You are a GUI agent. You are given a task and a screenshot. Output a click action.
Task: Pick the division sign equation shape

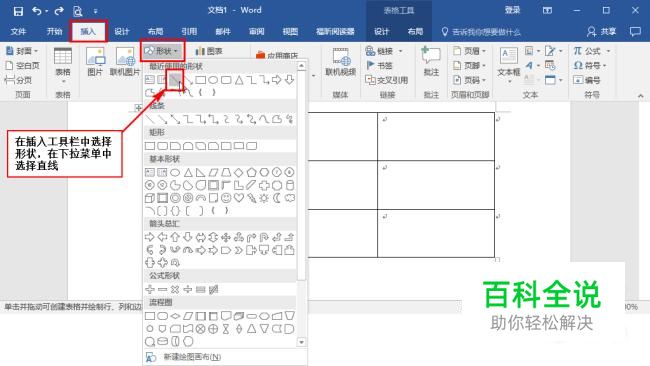point(188,289)
